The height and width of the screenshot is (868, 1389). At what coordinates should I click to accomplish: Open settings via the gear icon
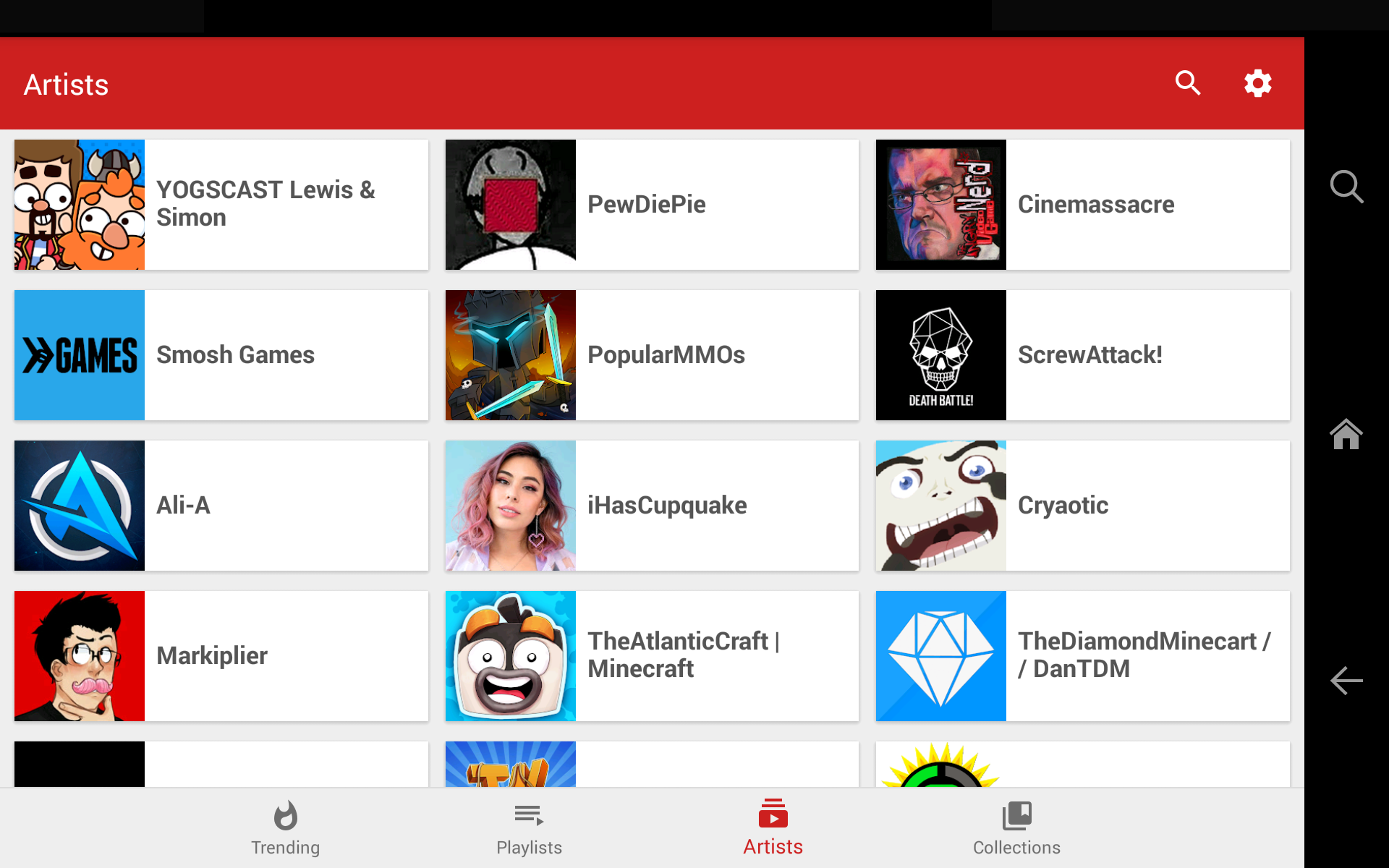click(1257, 83)
